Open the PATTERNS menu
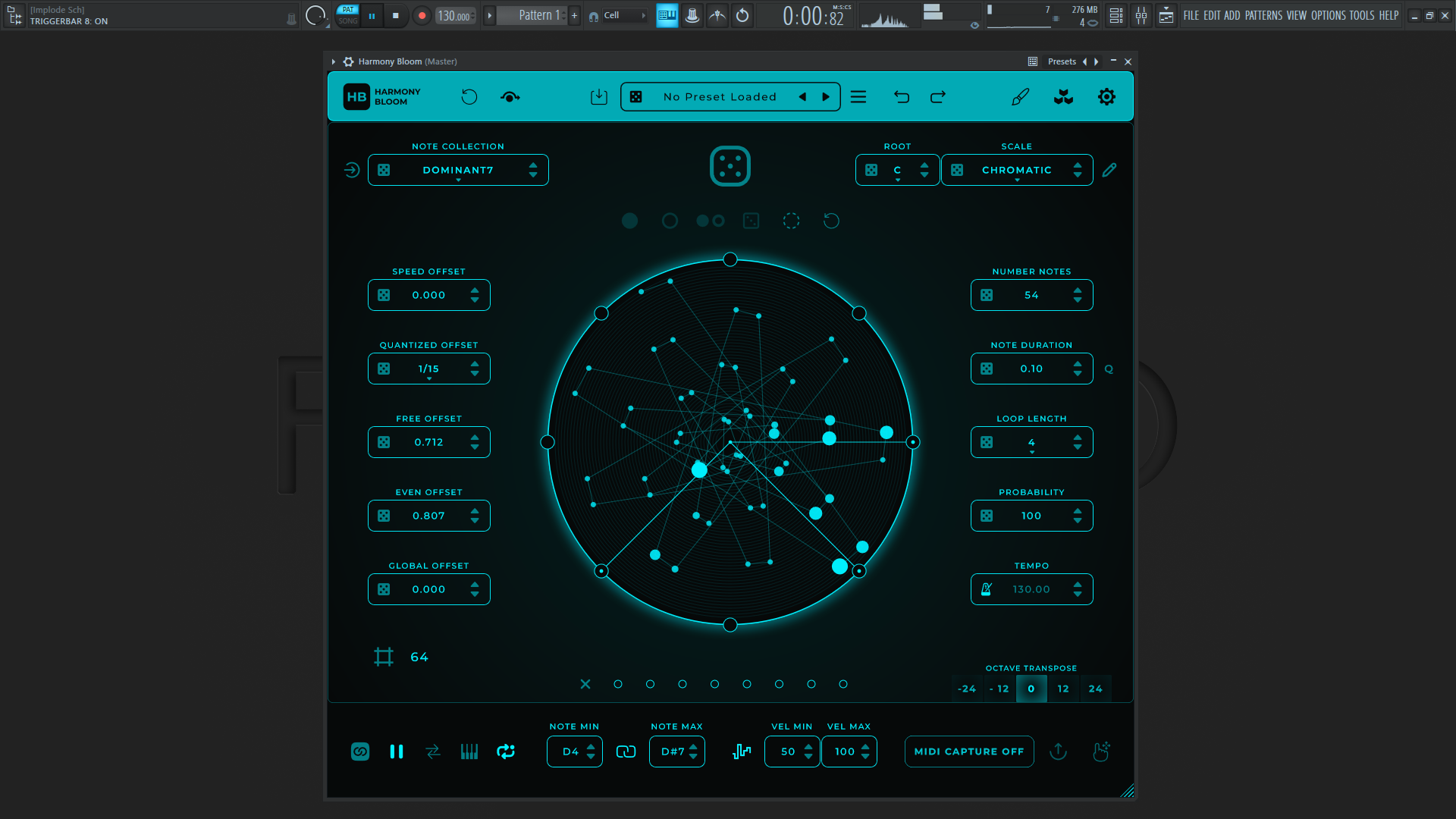The image size is (1456, 819). coord(1263,15)
